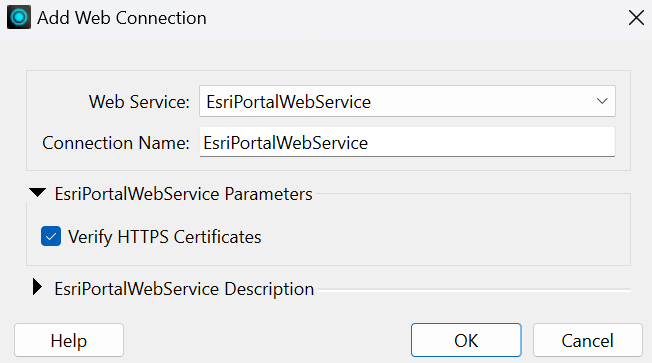Click the Help button
This screenshot has height=363, width=652.
coord(69,341)
